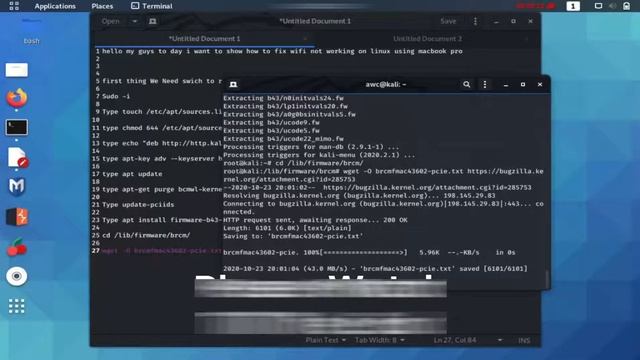The width and height of the screenshot is (640, 360).
Task: Click line 1 text 'hello my guys to day'
Action: pyautogui.click(x=143, y=51)
